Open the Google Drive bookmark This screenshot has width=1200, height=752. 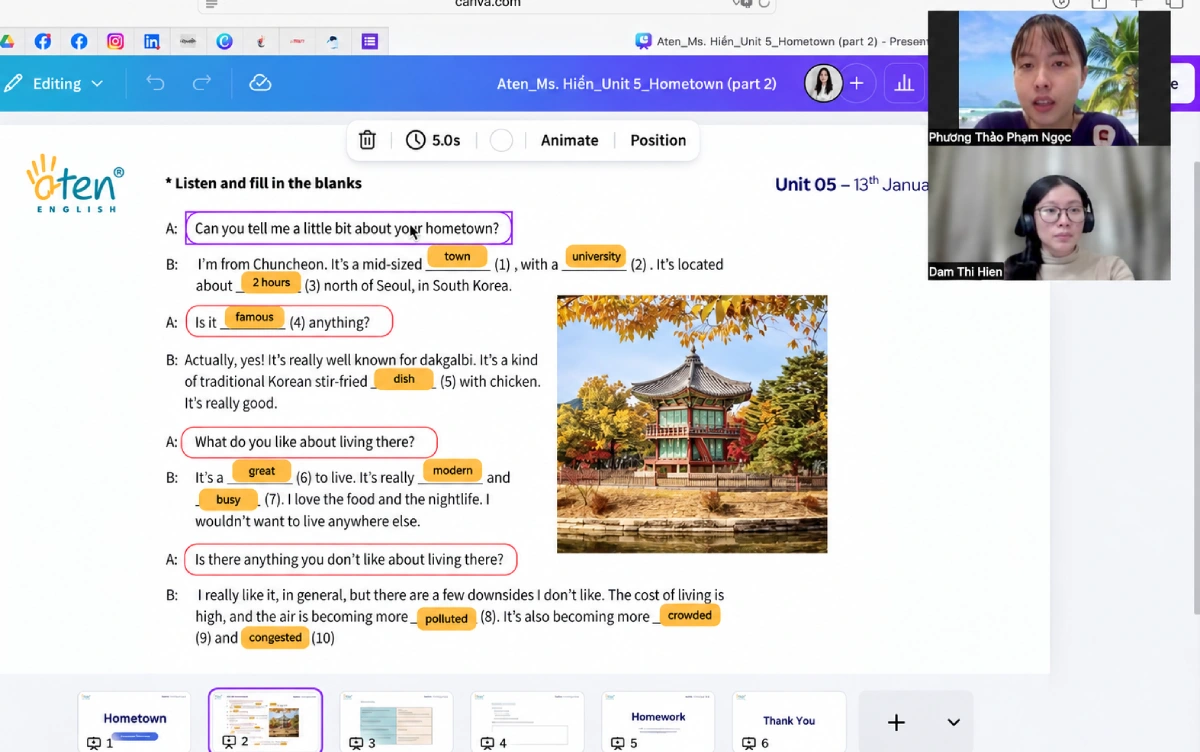[x=6, y=41]
